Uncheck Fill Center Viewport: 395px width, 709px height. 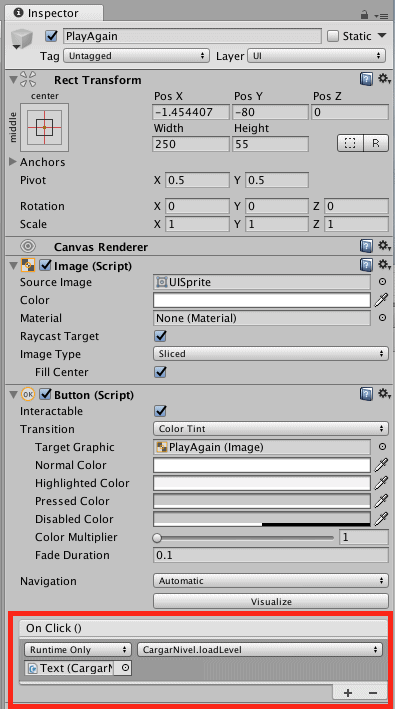(160, 372)
